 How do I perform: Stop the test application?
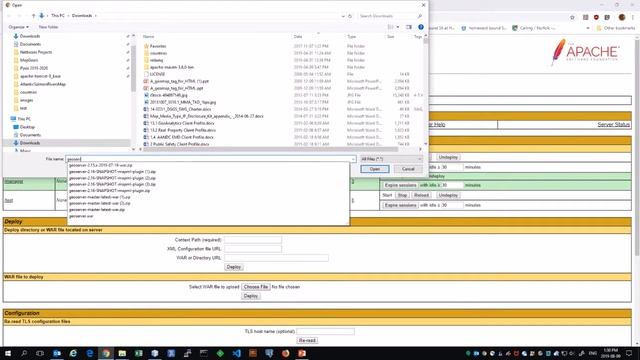click(x=402, y=196)
